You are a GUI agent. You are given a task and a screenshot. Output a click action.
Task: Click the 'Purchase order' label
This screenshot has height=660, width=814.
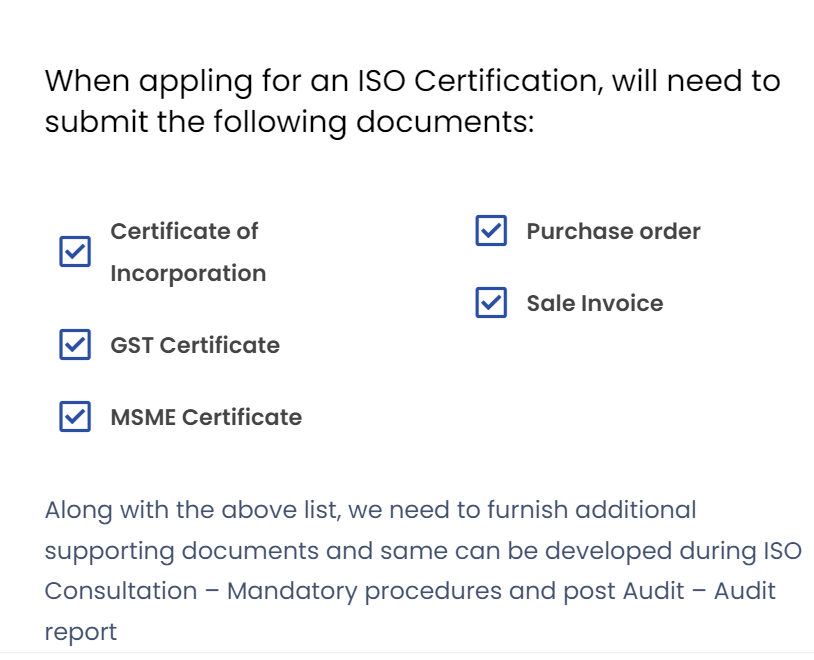(x=614, y=231)
